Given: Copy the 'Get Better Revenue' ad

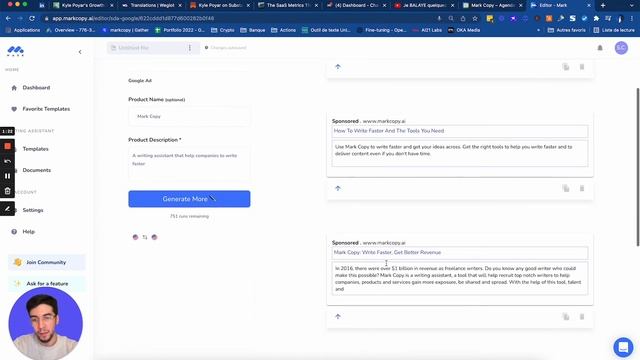Looking at the screenshot, I should [566, 317].
